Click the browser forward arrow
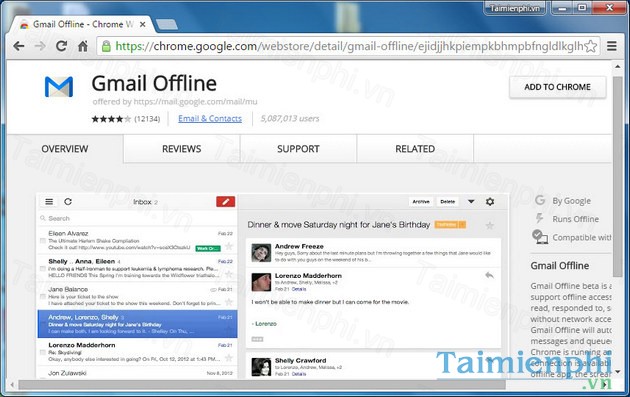This screenshot has width=630, height=397. pos(40,46)
